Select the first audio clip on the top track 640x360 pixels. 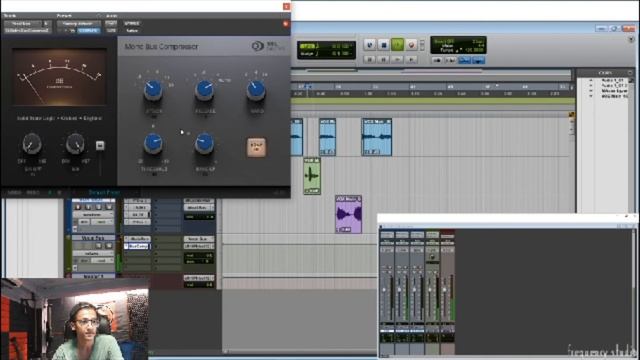(x=297, y=137)
